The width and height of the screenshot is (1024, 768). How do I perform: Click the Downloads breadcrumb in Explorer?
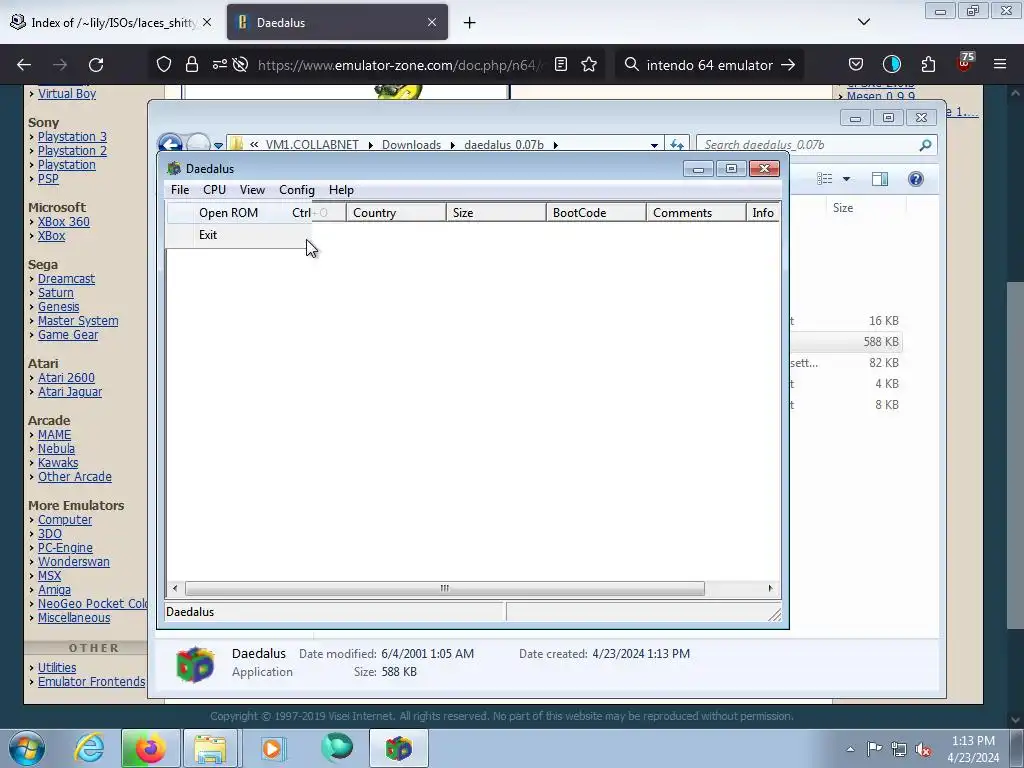(411, 145)
